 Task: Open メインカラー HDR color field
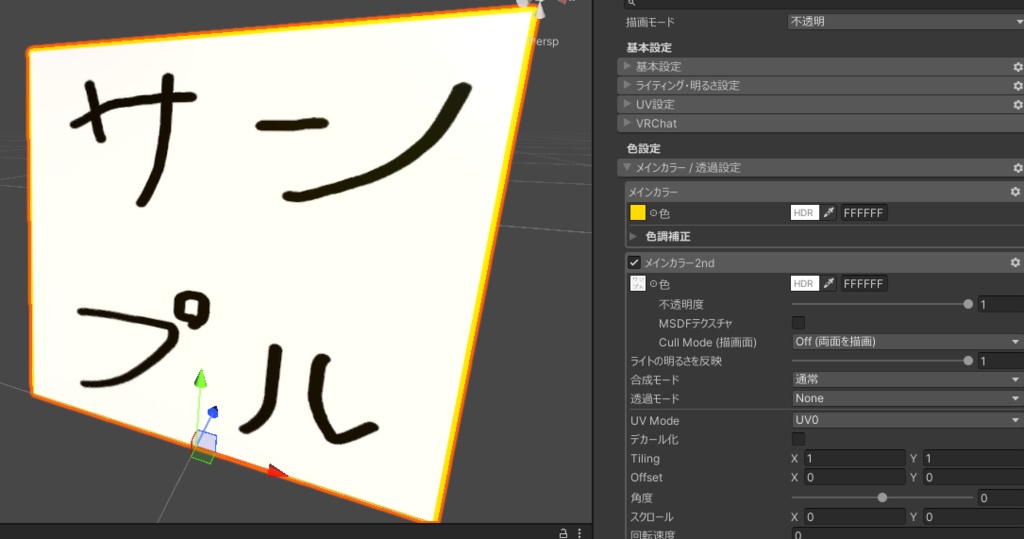tap(805, 212)
